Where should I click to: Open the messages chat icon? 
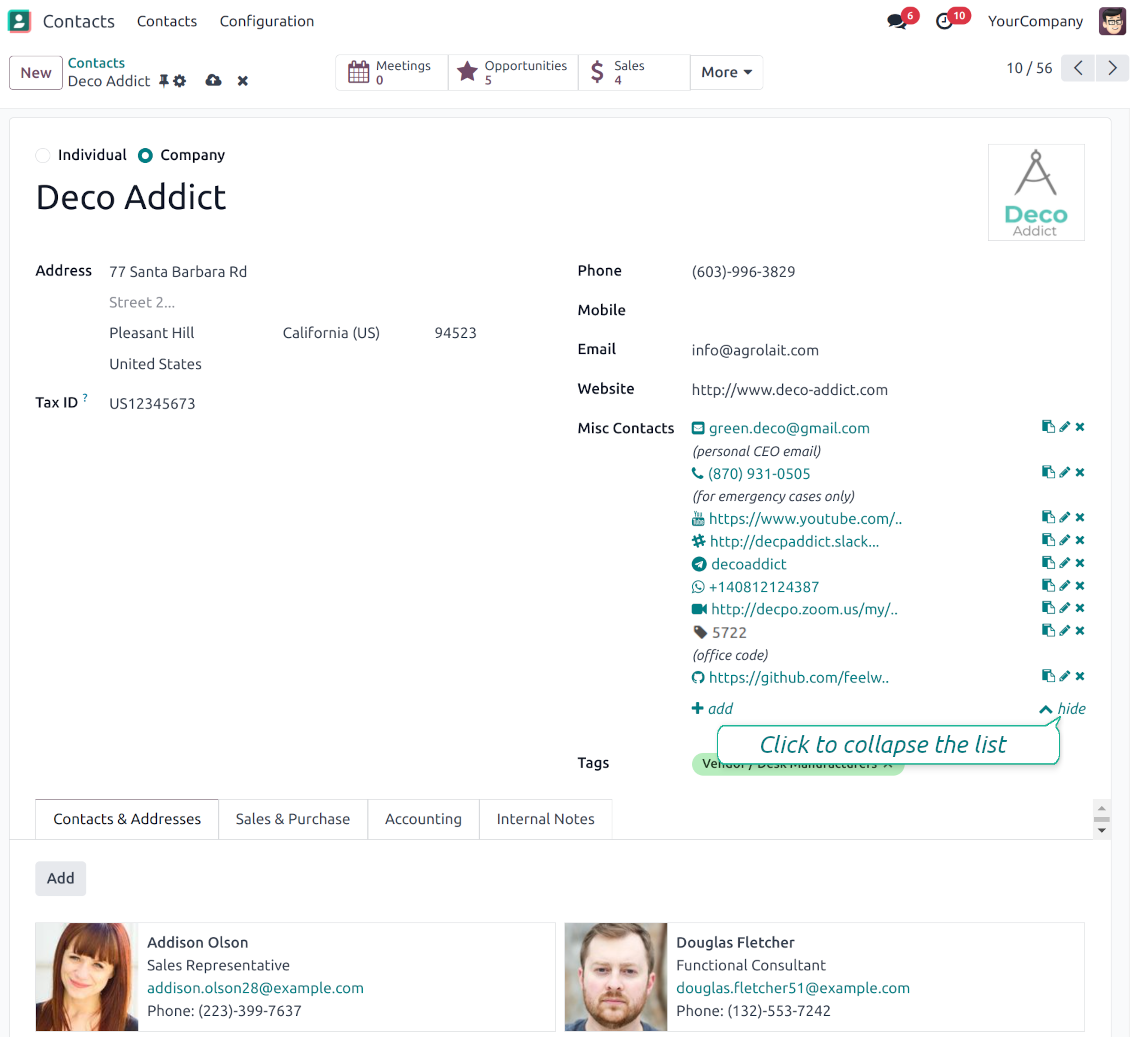pyautogui.click(x=897, y=22)
